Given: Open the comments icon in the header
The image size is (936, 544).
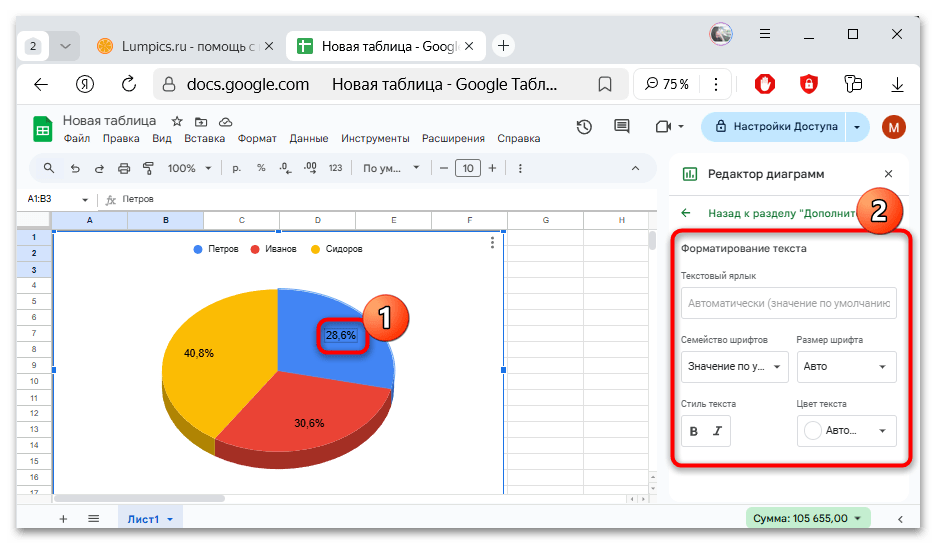Looking at the screenshot, I should pyautogui.click(x=622, y=127).
